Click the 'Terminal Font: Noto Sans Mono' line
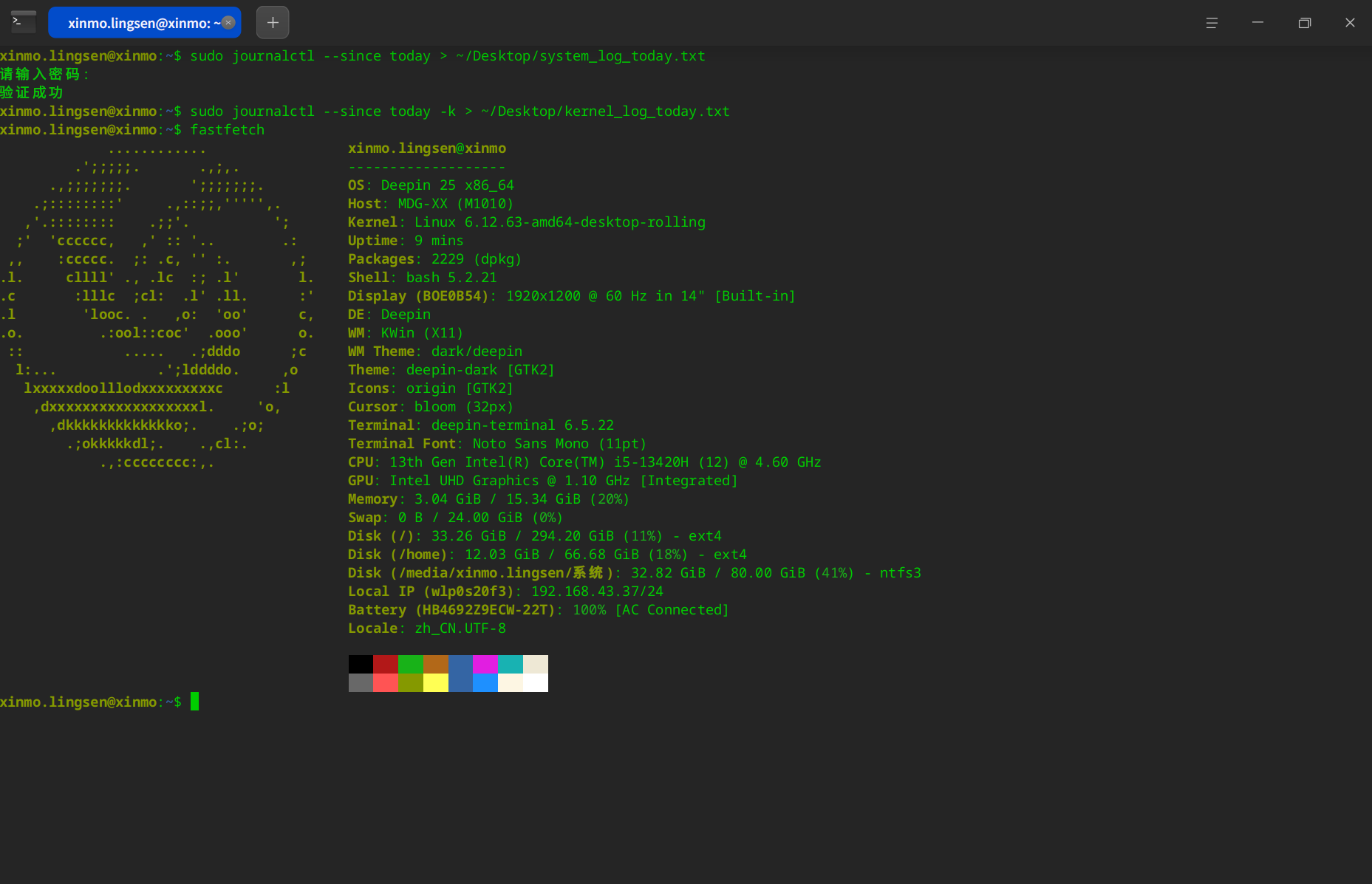Screen dimensions: 1372x884 pyautogui.click(x=497, y=444)
